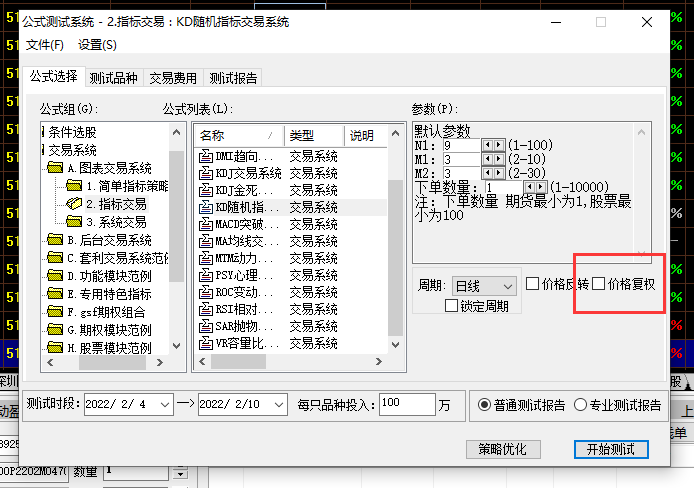This screenshot has height=488, width=694.
Task: Switch to the 测试品种 tab
Action: [x=114, y=78]
